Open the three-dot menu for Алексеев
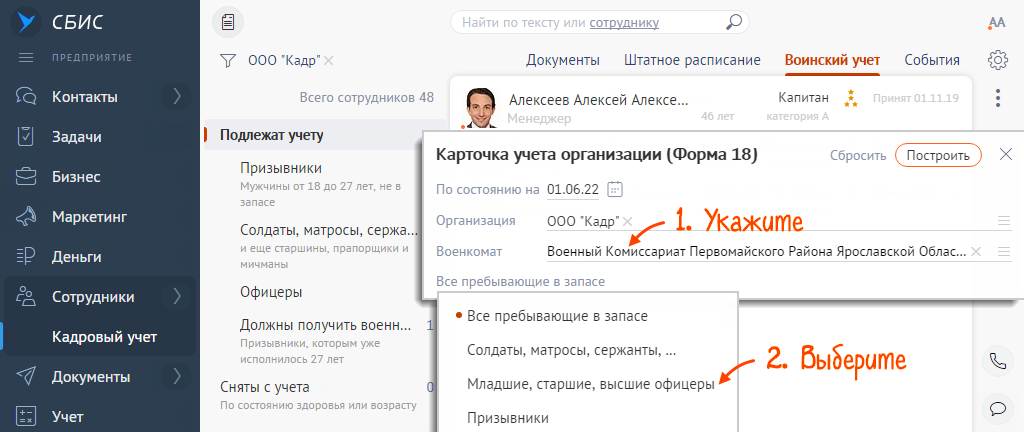The image size is (1024, 432). 997,99
